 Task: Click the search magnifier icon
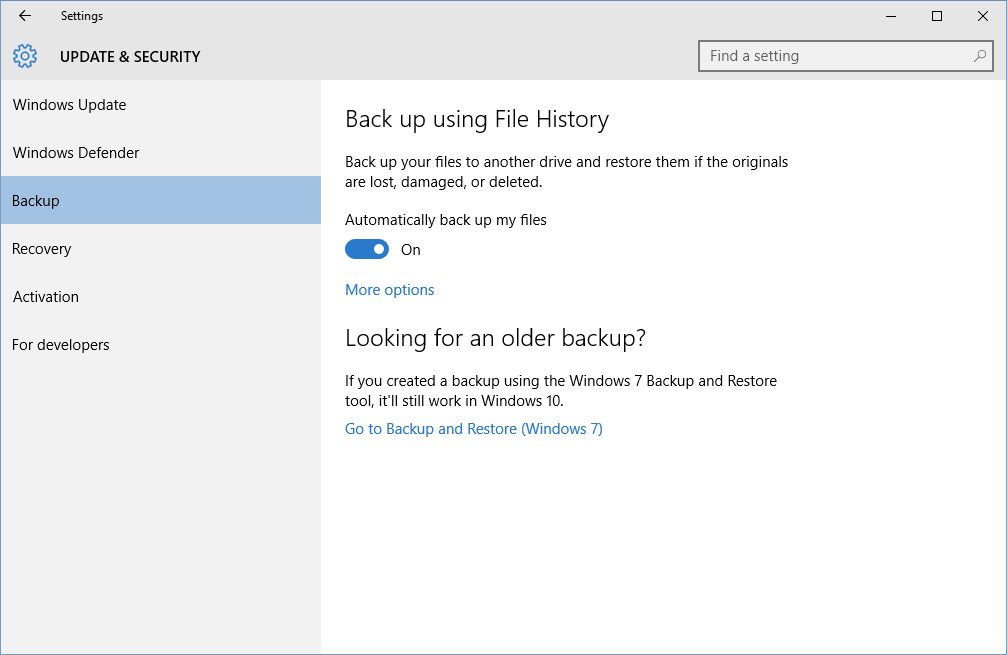point(979,57)
